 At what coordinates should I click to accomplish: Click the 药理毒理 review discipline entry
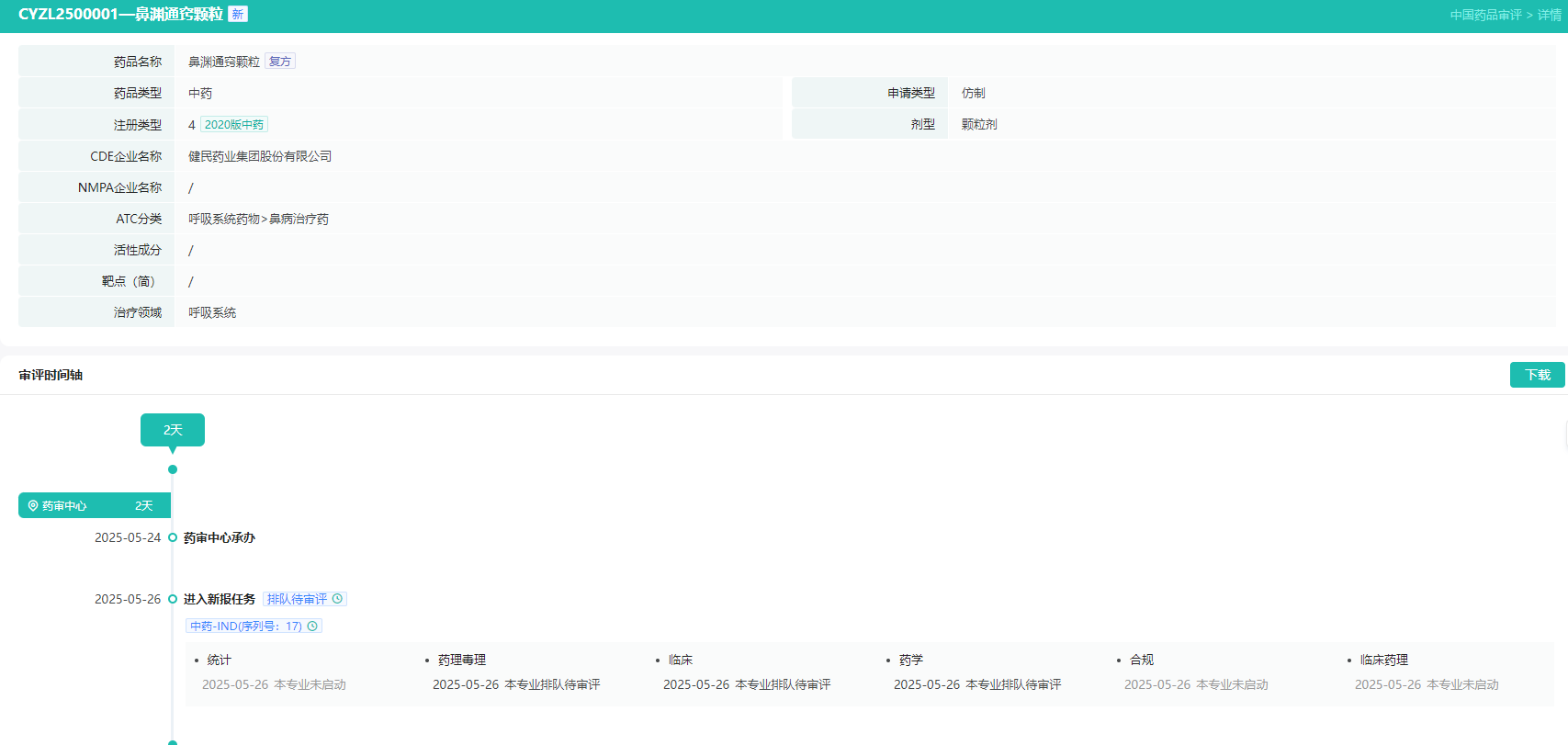(x=462, y=660)
